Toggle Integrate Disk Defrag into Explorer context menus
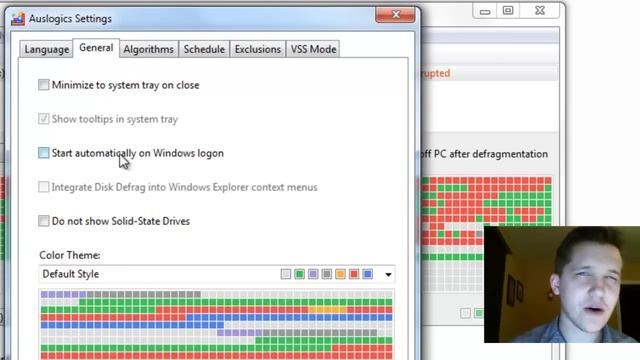The height and width of the screenshot is (360, 640). (x=44, y=187)
